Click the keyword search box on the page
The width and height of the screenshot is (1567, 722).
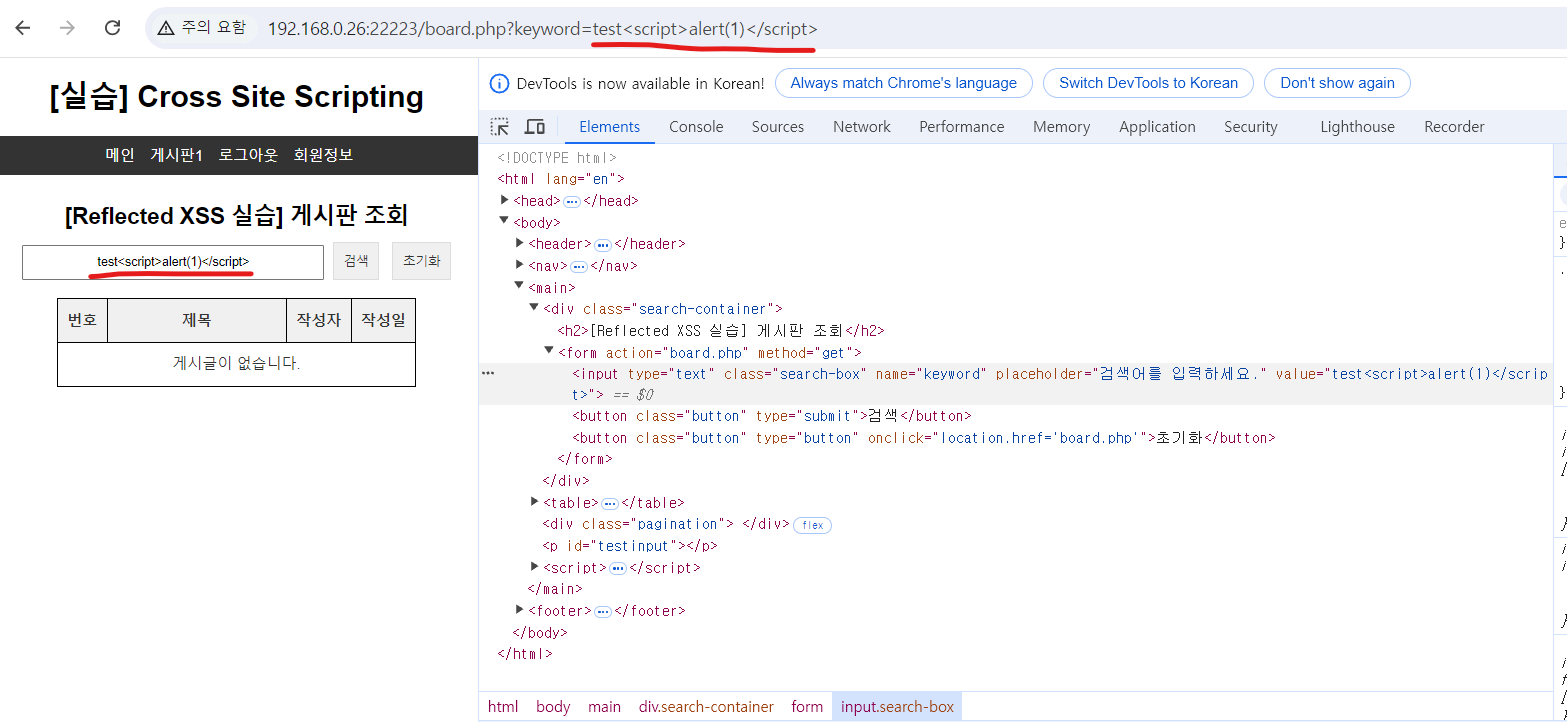coord(173,262)
